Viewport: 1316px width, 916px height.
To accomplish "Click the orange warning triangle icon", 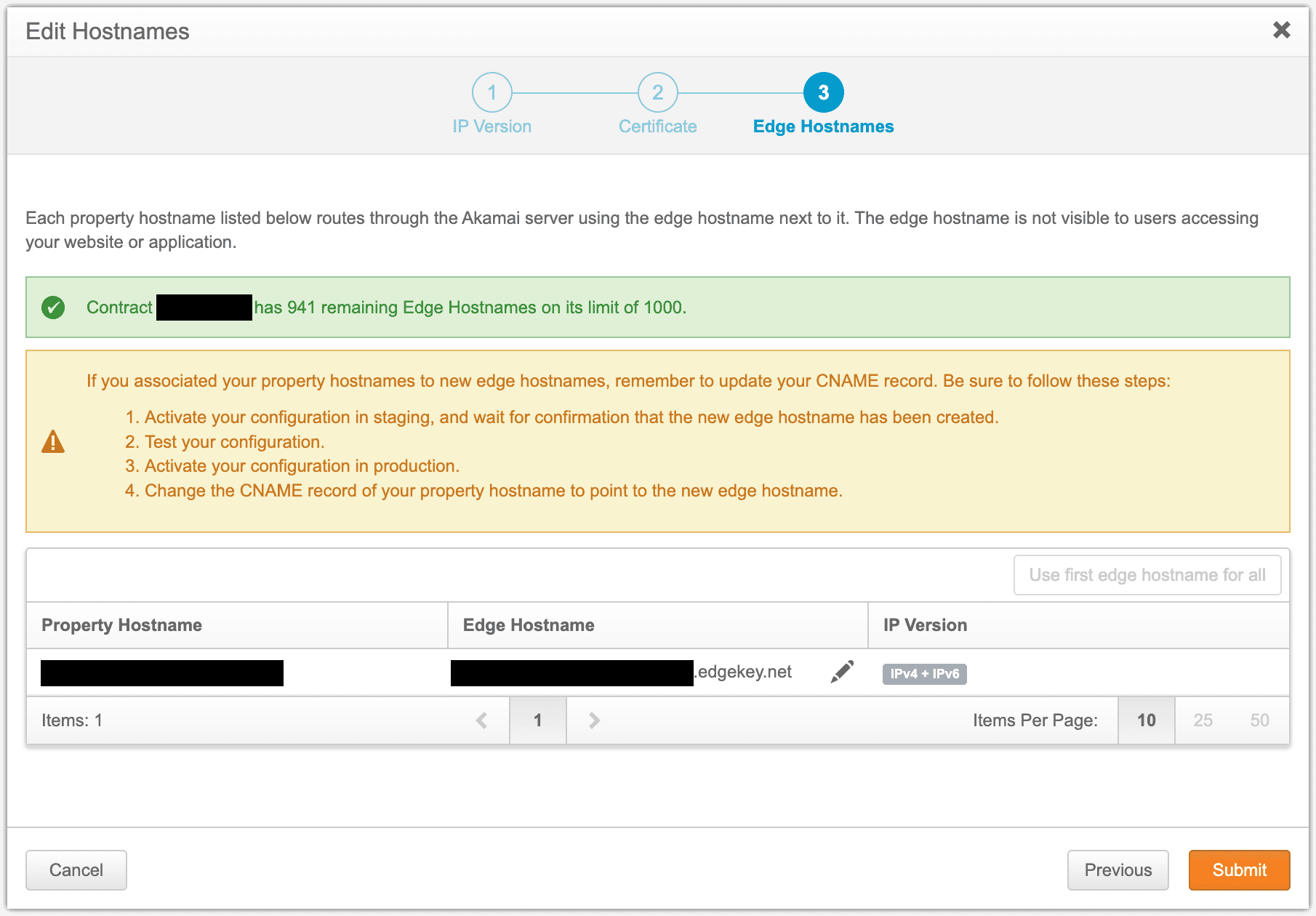I will pos(53,441).
